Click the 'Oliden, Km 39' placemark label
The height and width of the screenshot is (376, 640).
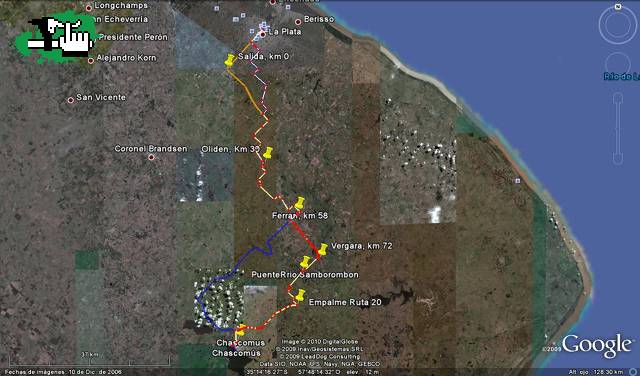(x=230, y=149)
